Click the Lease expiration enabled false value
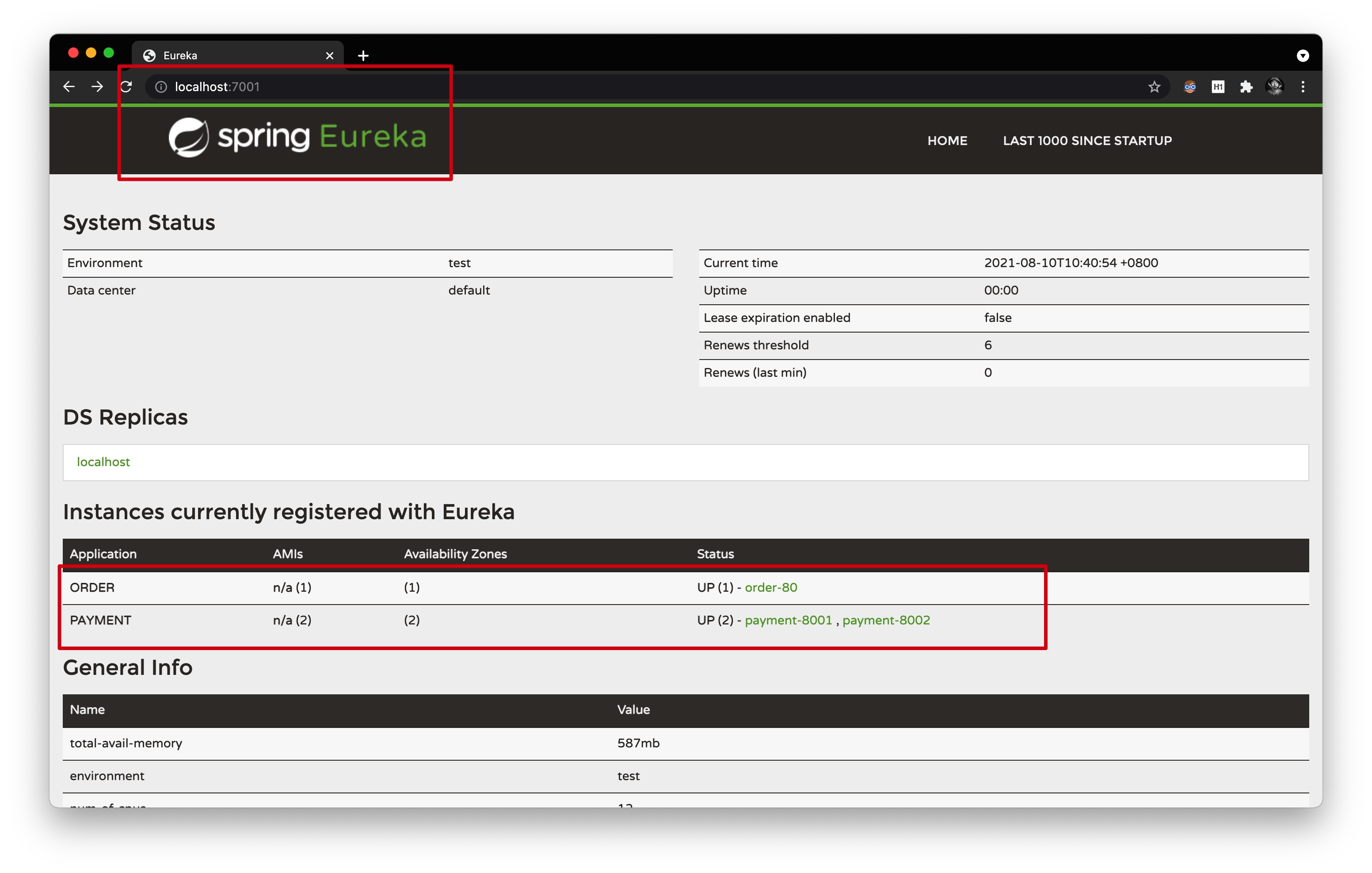Screen dimensions: 1372x873 point(998,318)
